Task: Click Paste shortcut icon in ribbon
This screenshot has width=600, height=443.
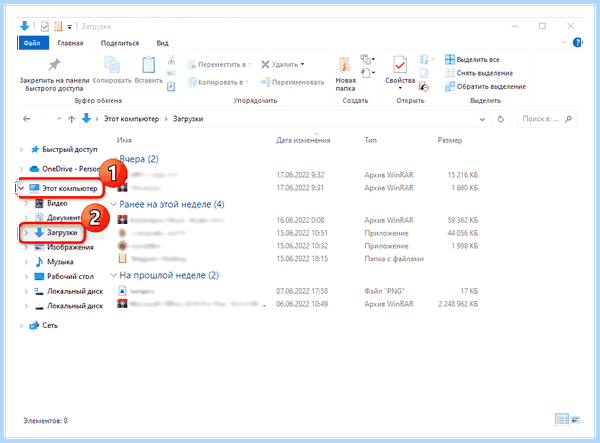Action: (x=171, y=87)
